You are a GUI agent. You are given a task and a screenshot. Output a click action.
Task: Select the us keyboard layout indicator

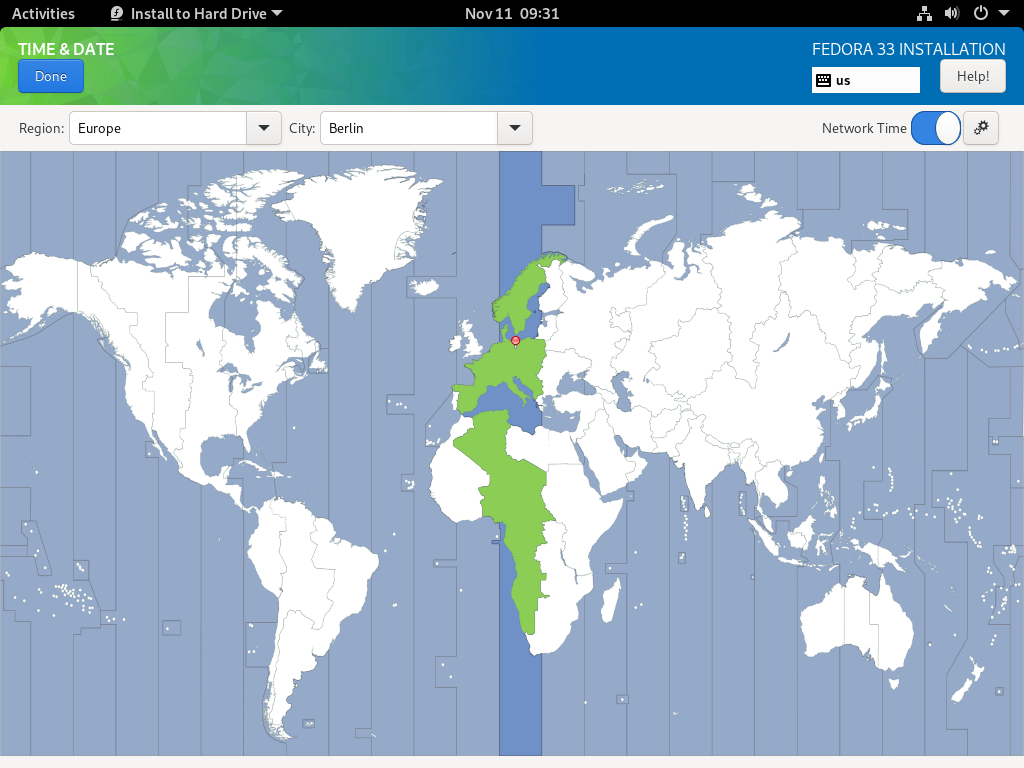click(x=866, y=80)
